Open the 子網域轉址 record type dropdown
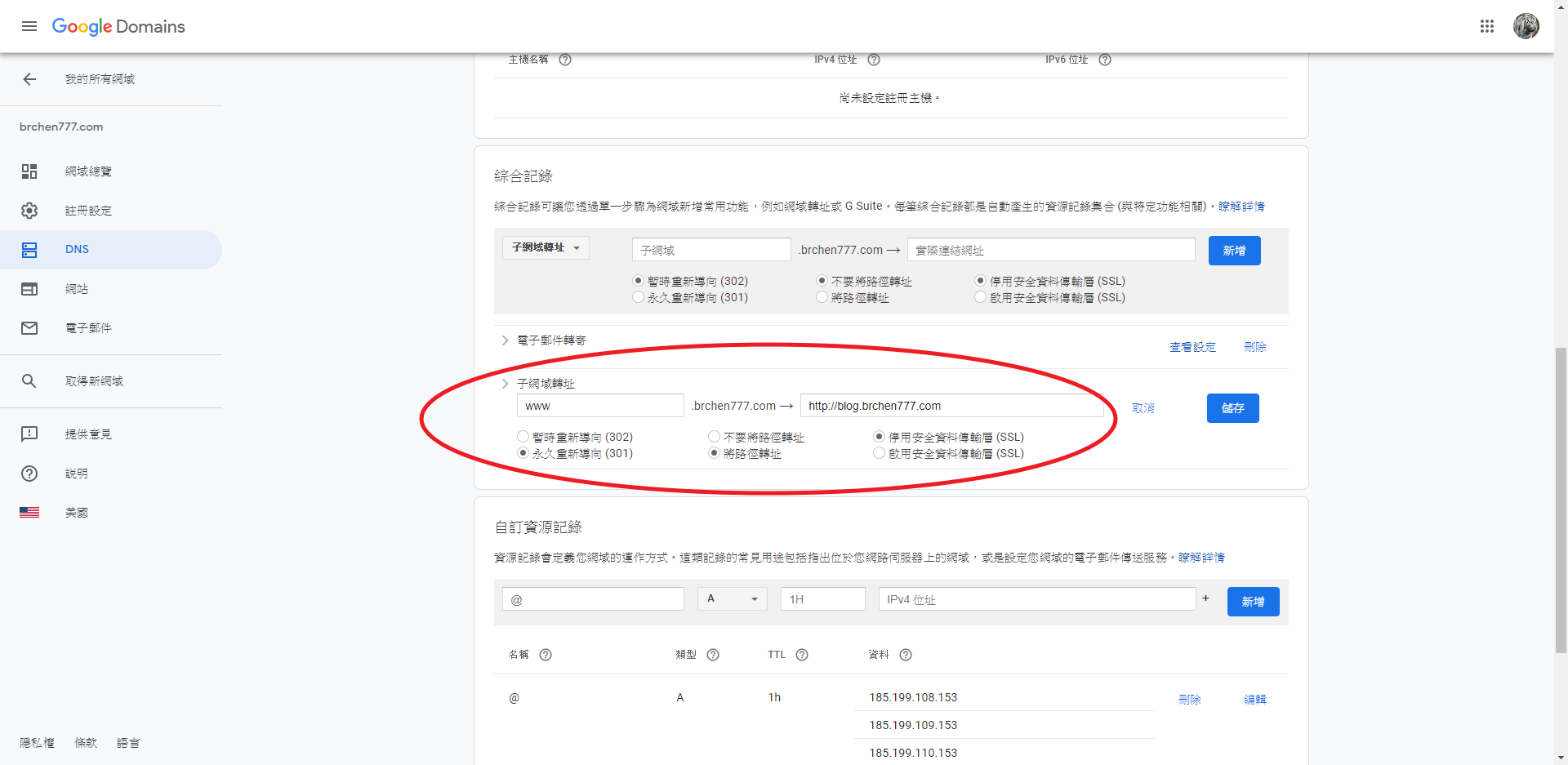Viewport: 1568px width, 765px height. pos(546,247)
